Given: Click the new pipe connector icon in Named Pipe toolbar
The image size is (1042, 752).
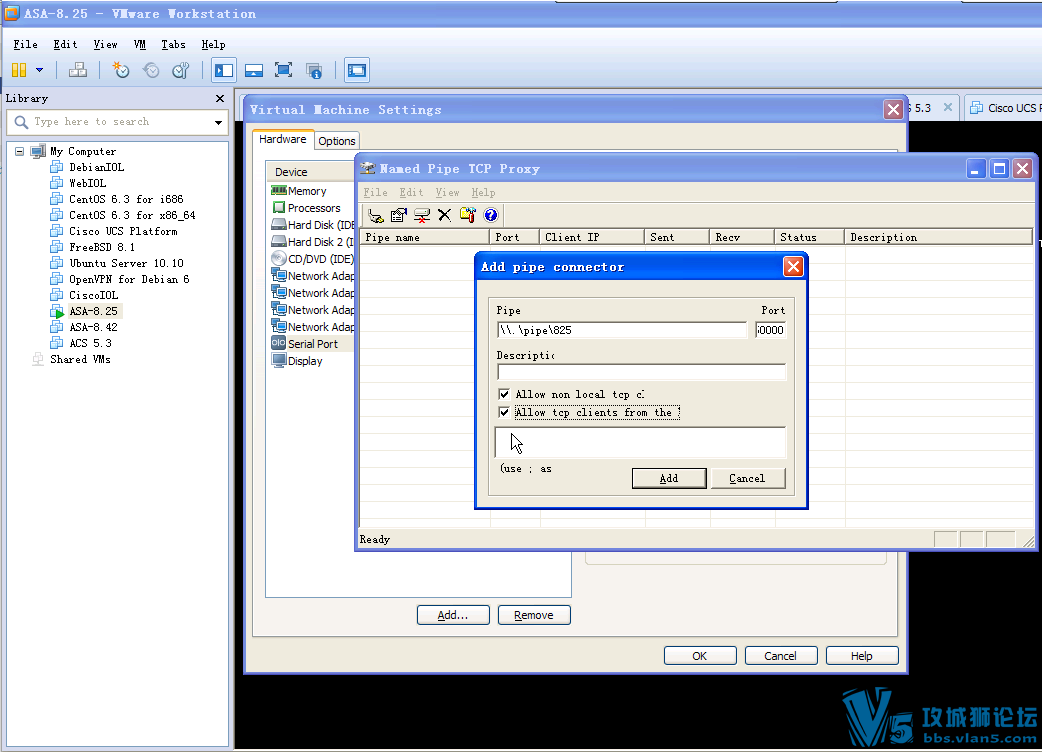Looking at the screenshot, I should [x=375, y=215].
